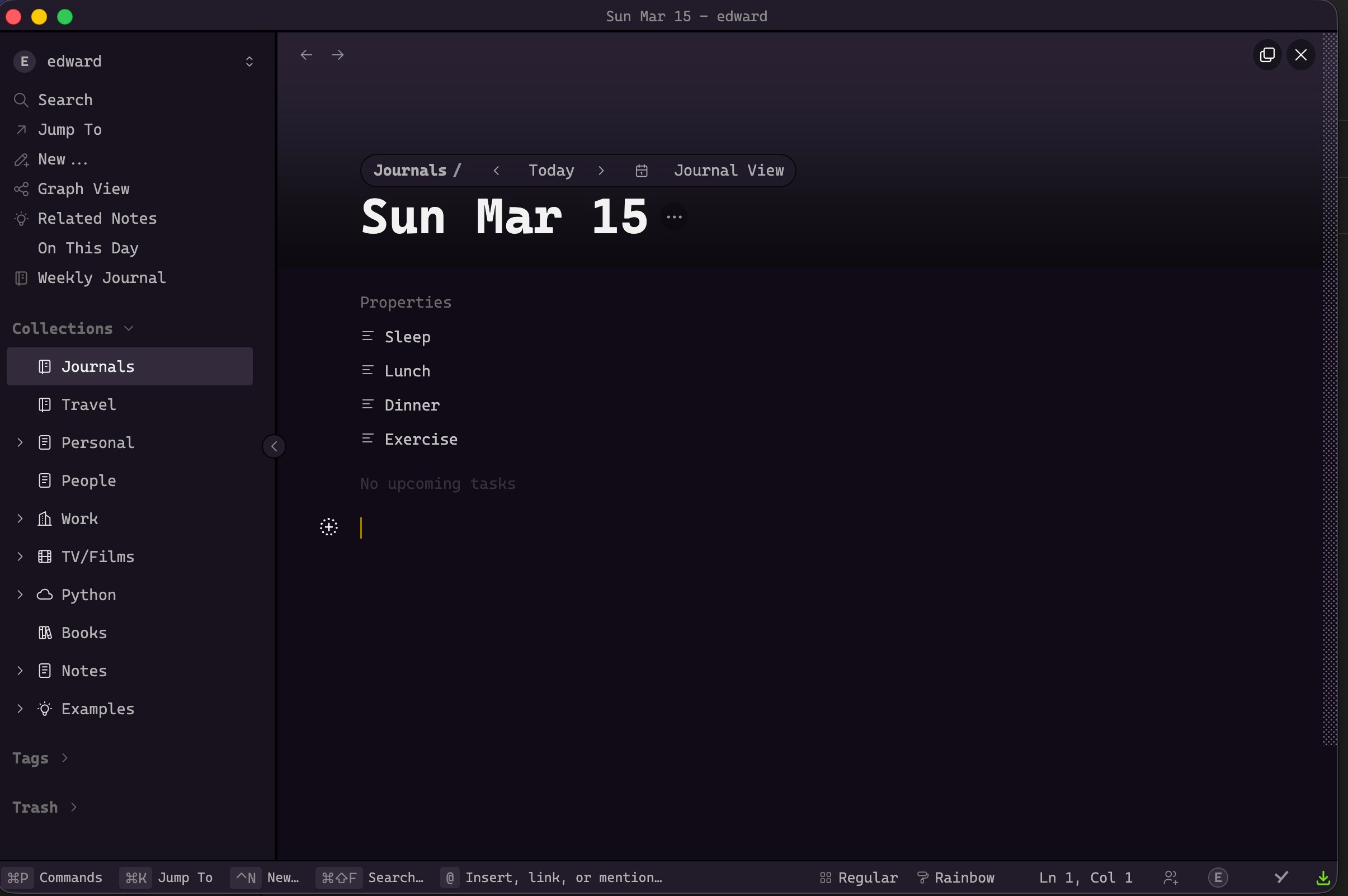Collapse the sidebar with the chevron handle
The width and height of the screenshot is (1348, 896).
274,446
